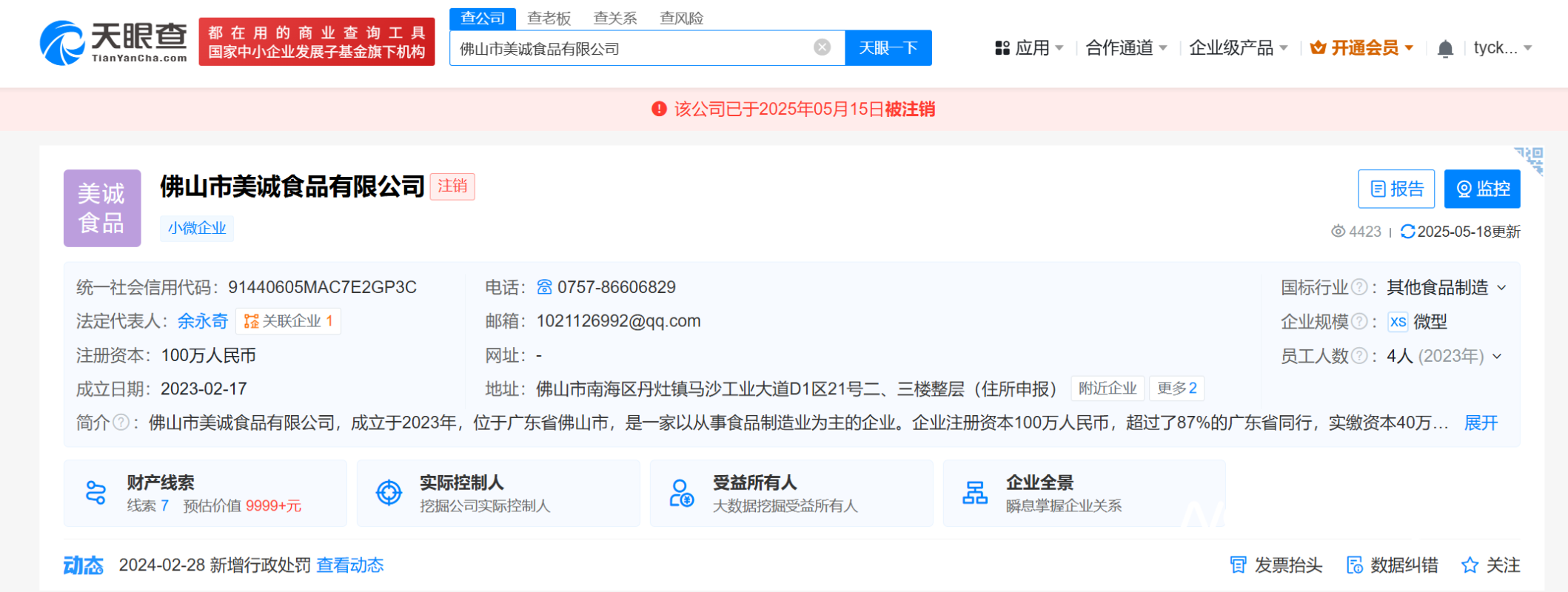This screenshot has height=592, width=1568.
Task: Click the notification bell icon
Action: [x=1444, y=49]
